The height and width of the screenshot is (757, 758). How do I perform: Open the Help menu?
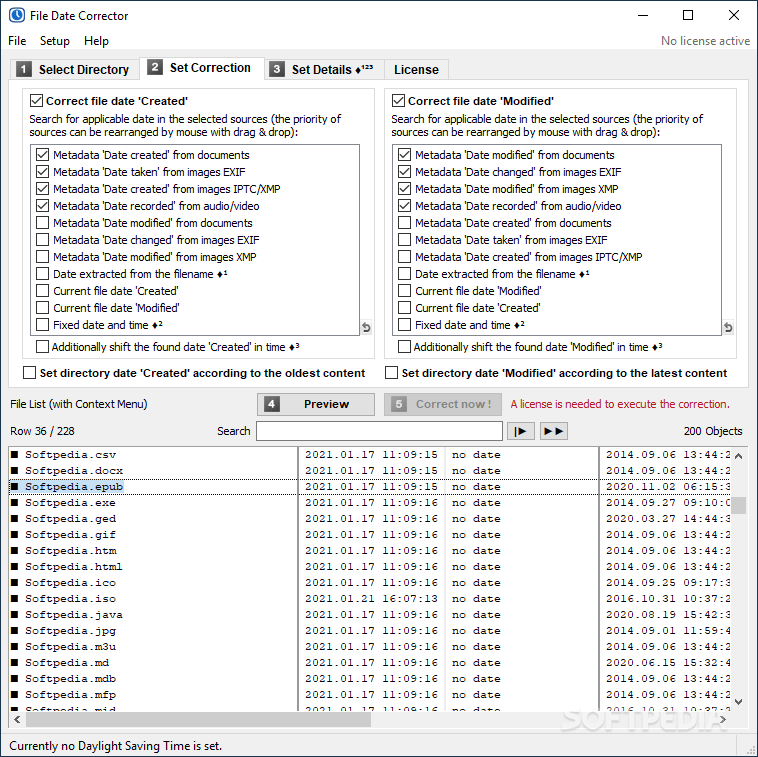(x=96, y=41)
